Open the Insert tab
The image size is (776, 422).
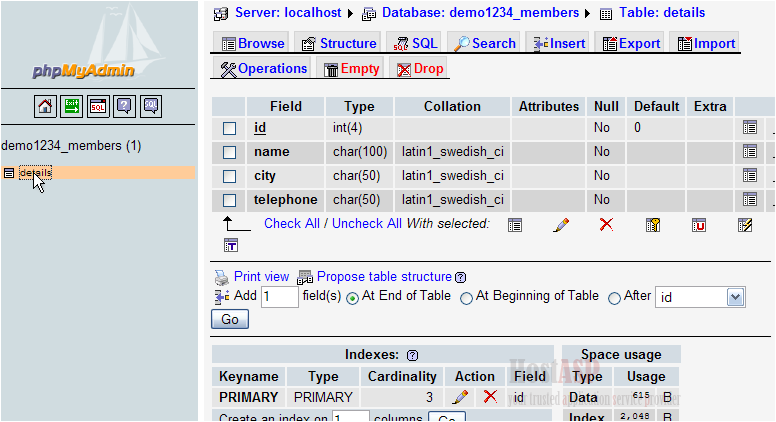click(559, 44)
